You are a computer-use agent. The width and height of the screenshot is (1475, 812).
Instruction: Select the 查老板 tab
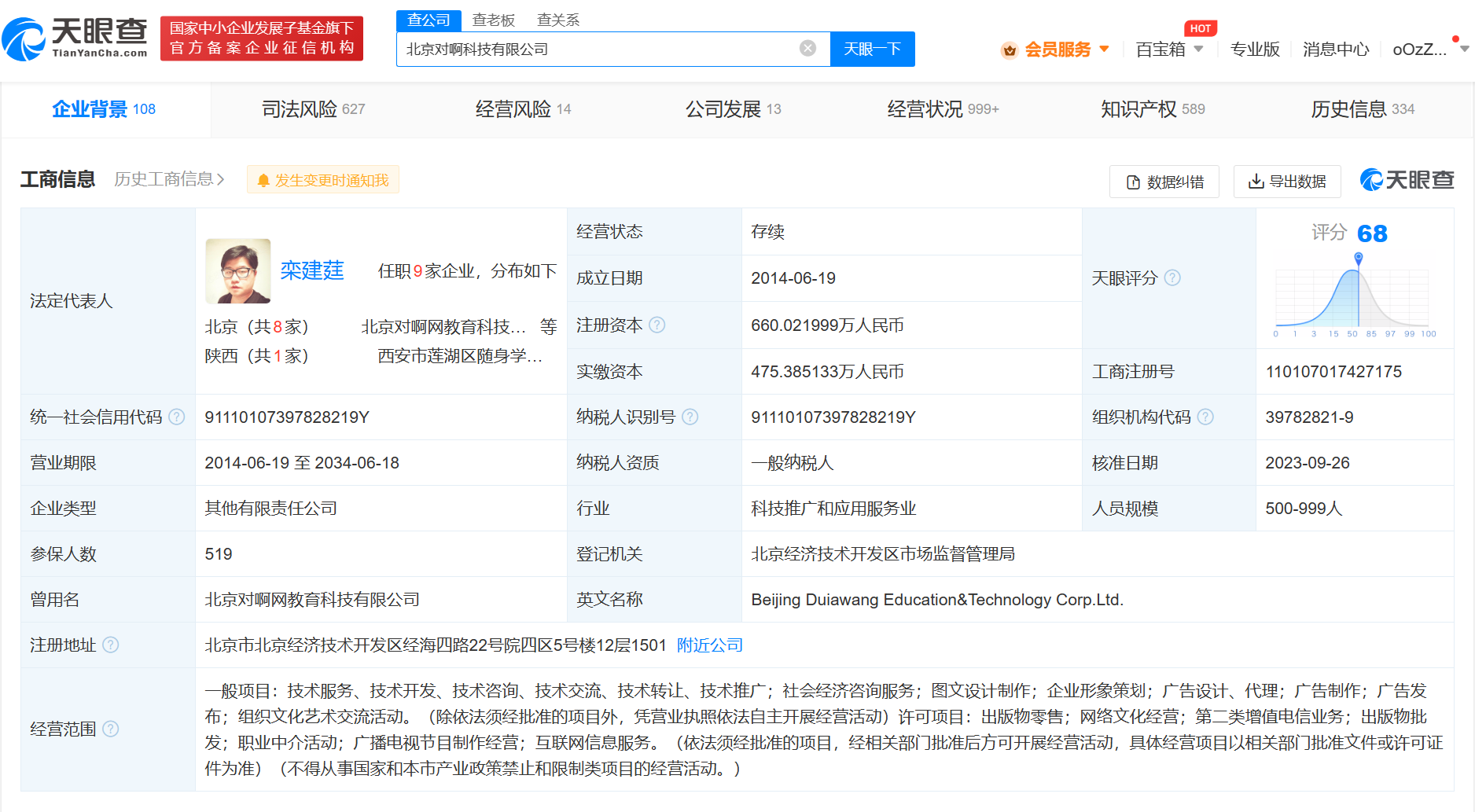tap(494, 19)
